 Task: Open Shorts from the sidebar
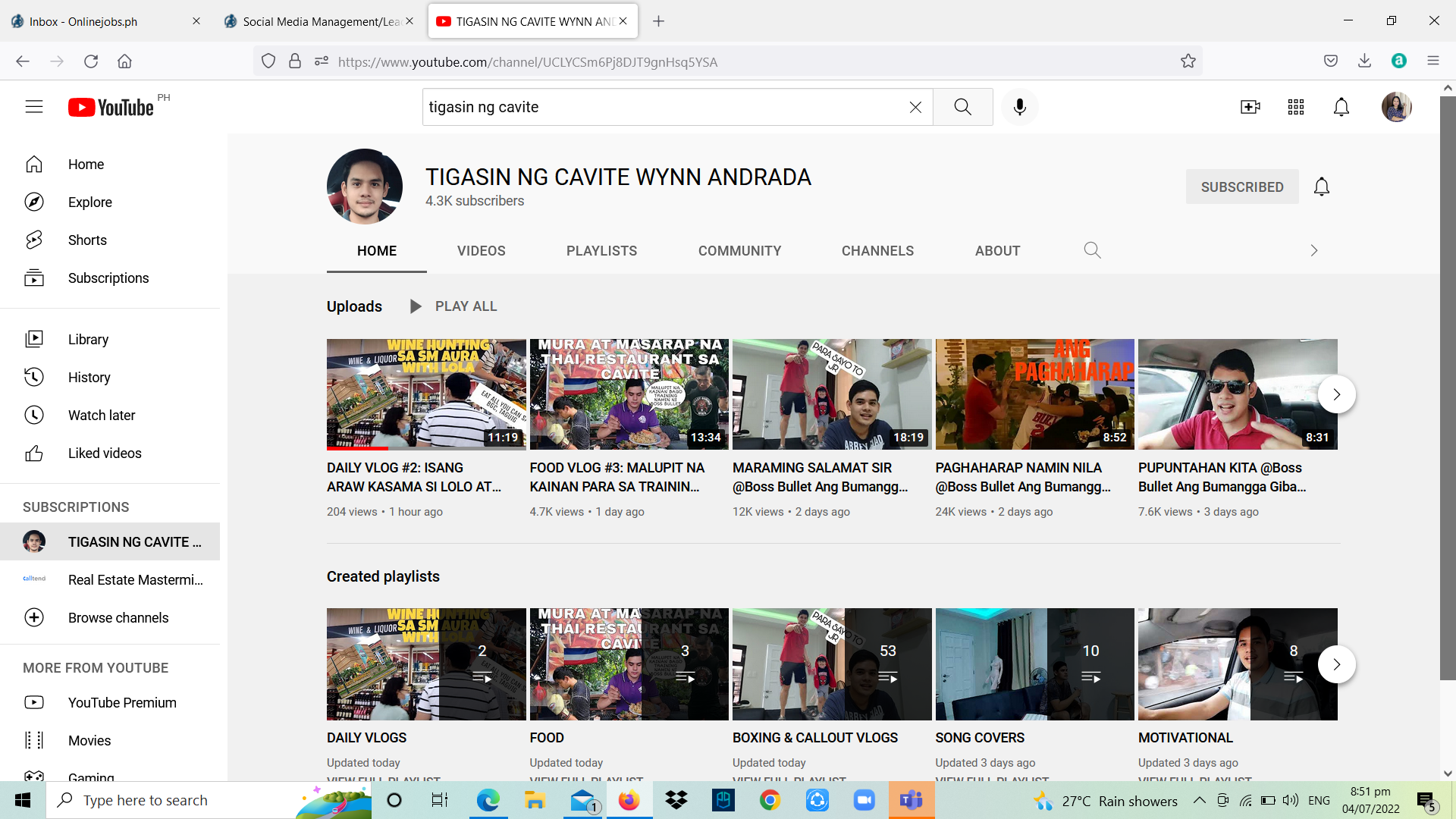(x=87, y=240)
